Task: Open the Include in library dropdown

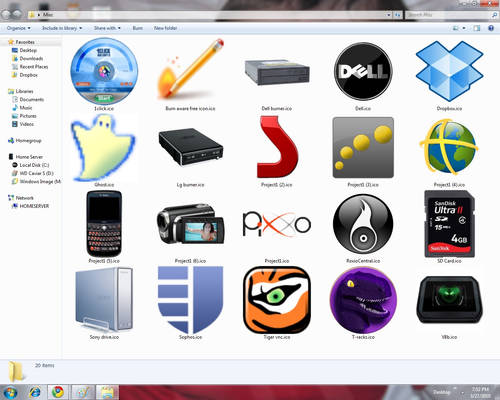Action: click(x=62, y=28)
